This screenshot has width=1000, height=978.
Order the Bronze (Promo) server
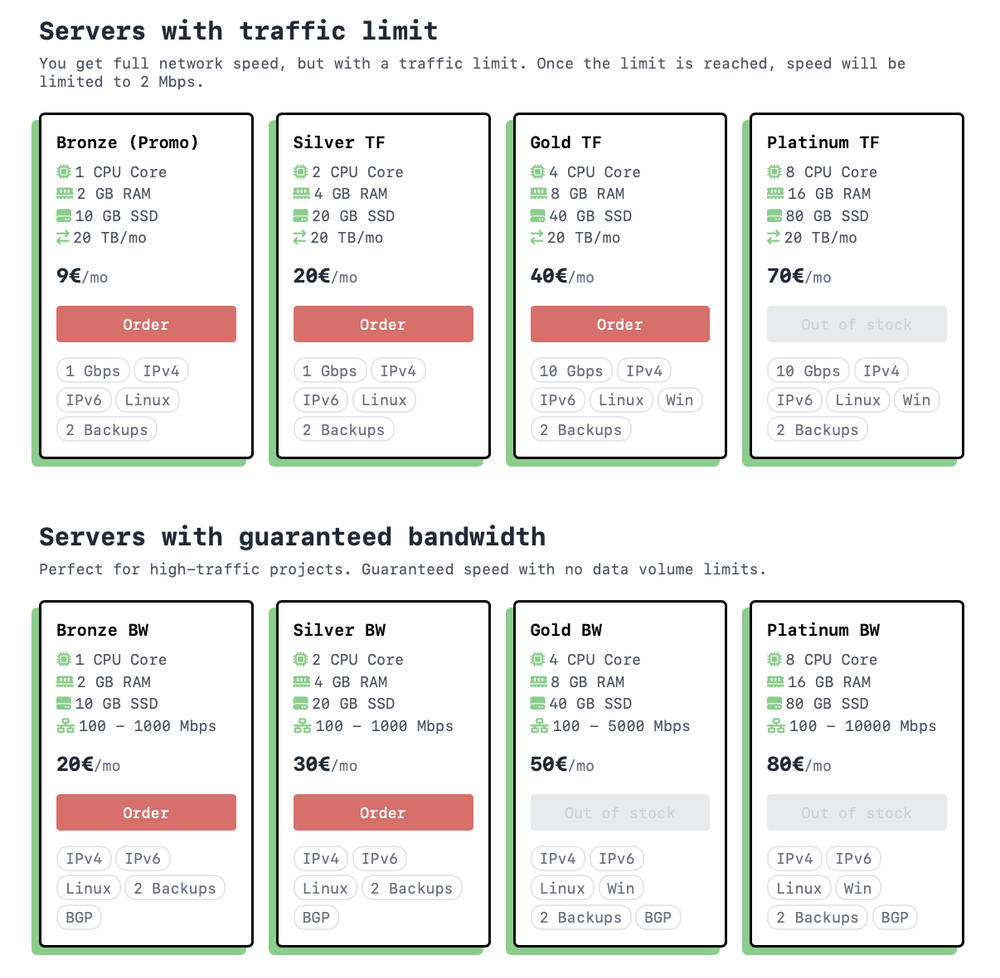(x=146, y=324)
